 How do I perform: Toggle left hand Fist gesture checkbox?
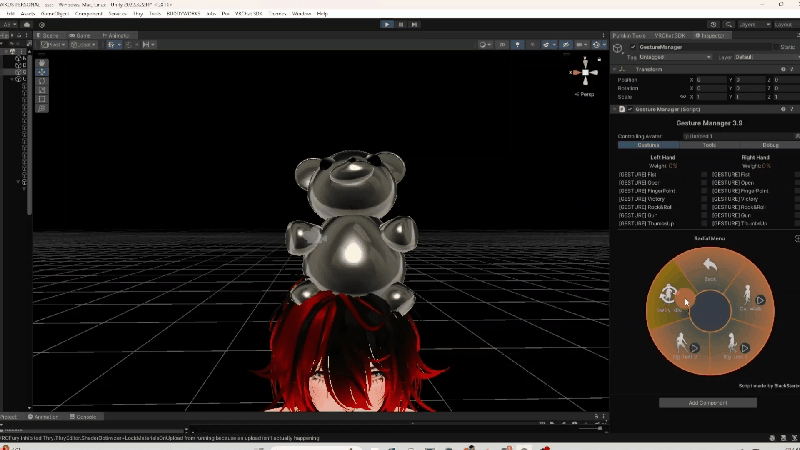coord(704,174)
